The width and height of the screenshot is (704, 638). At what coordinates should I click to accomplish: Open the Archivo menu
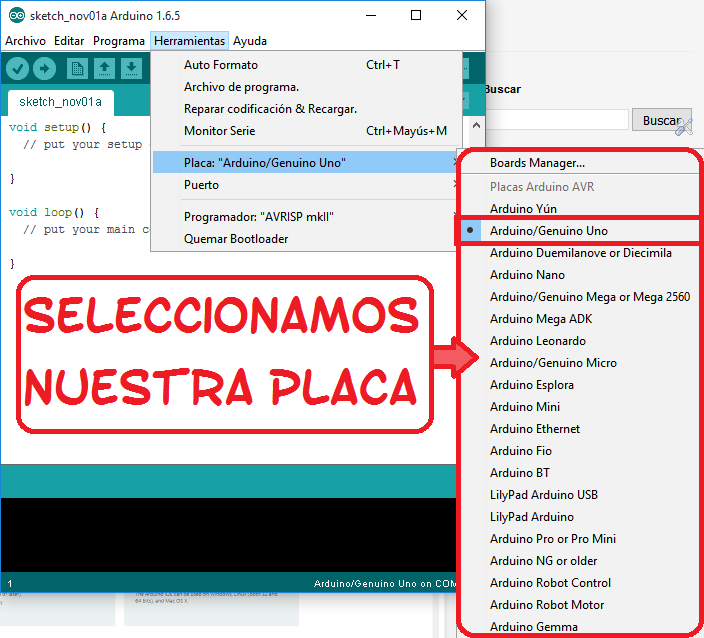coord(26,41)
